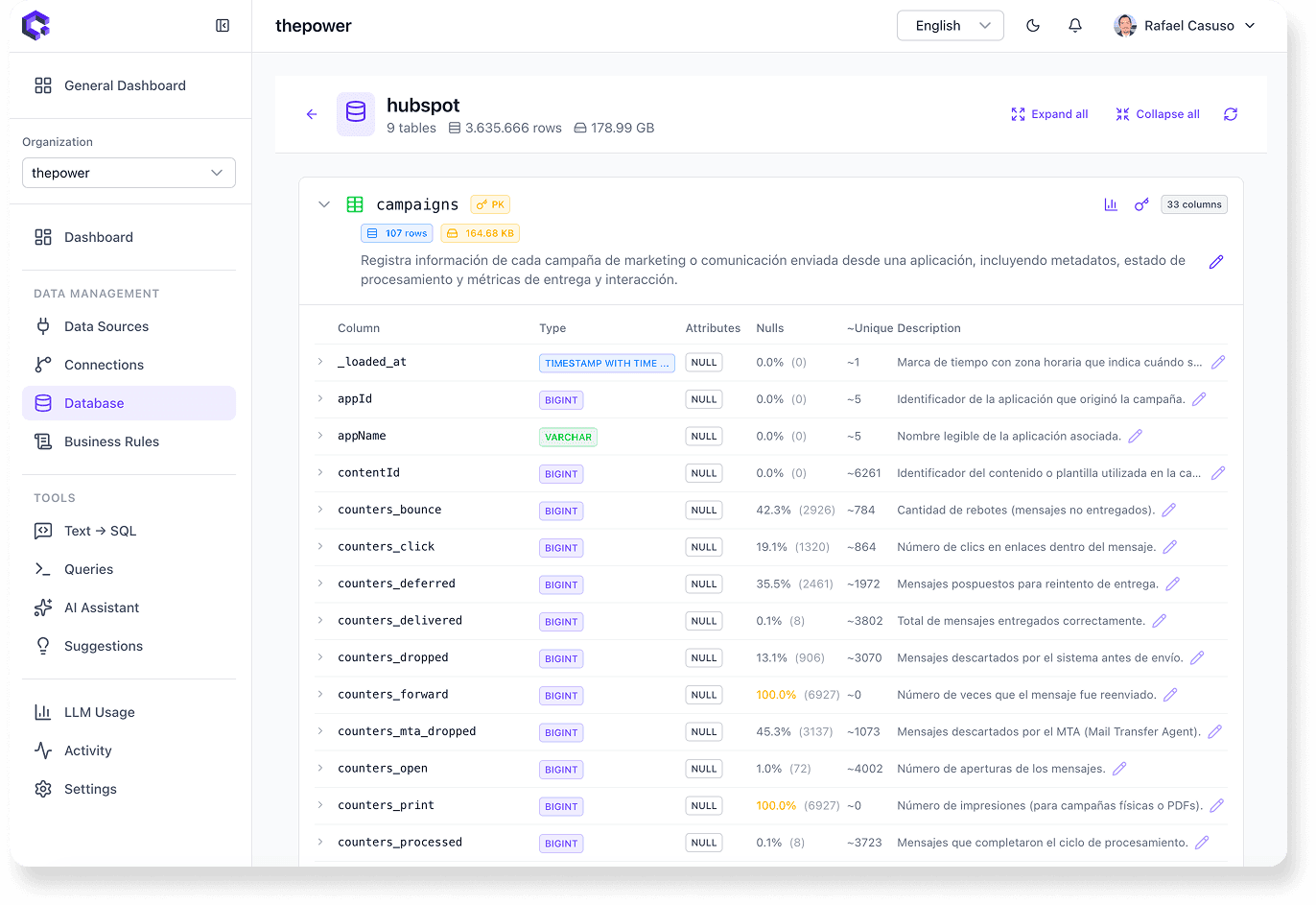Expand the appId column row
Viewport: 1316px width, 905px height.
[320, 398]
